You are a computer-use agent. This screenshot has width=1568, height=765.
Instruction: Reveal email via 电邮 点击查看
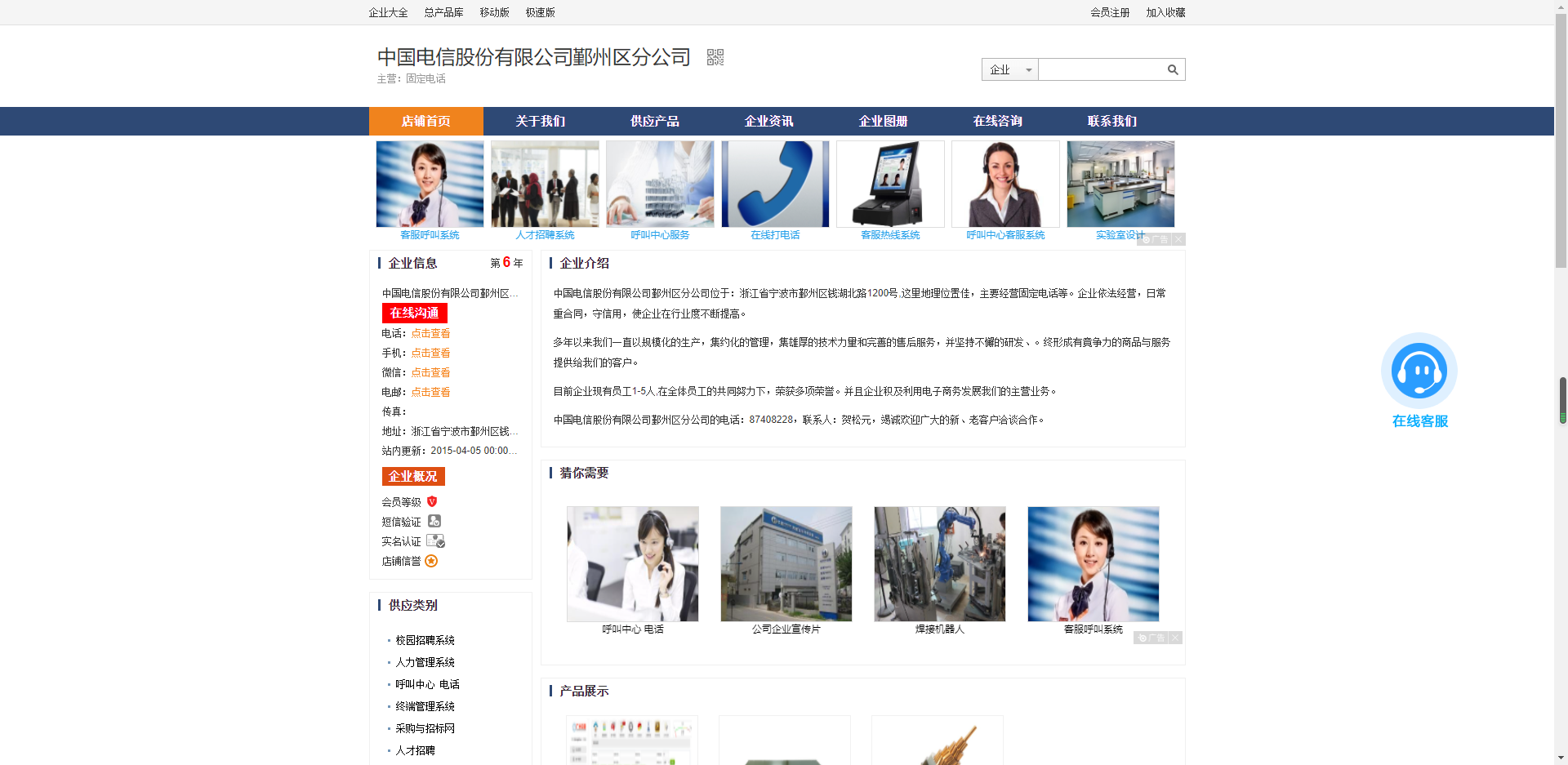[430, 392]
